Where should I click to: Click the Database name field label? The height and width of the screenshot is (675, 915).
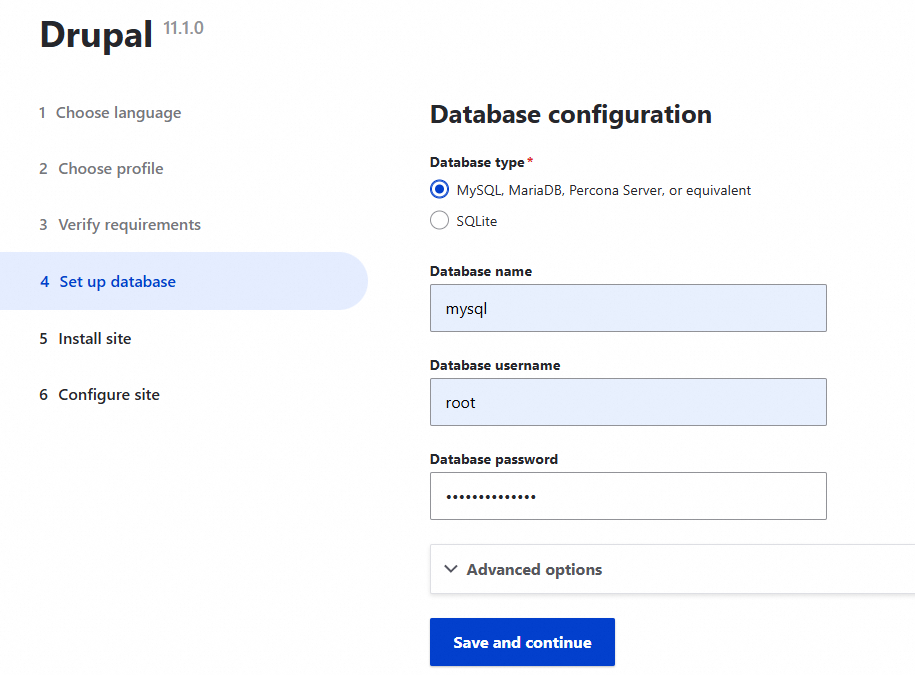(481, 271)
